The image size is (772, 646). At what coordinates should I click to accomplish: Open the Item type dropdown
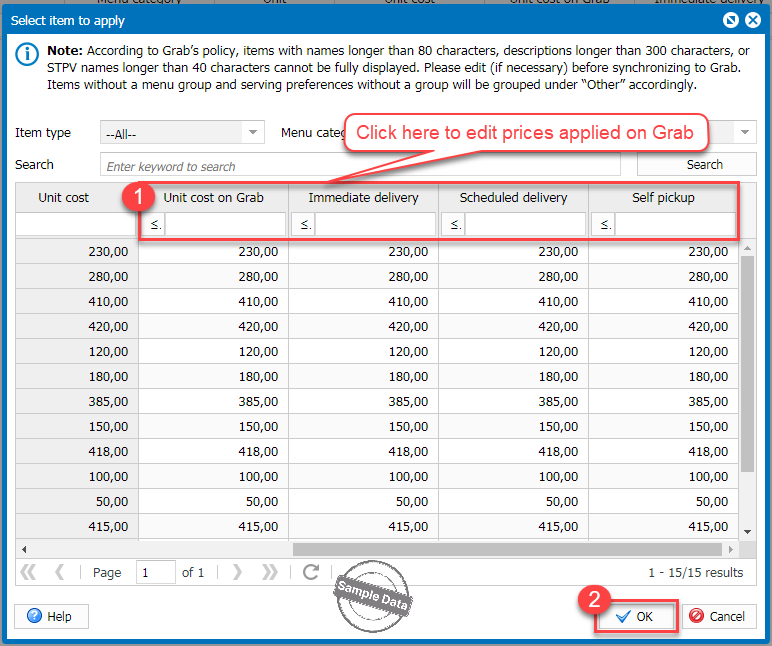253,132
